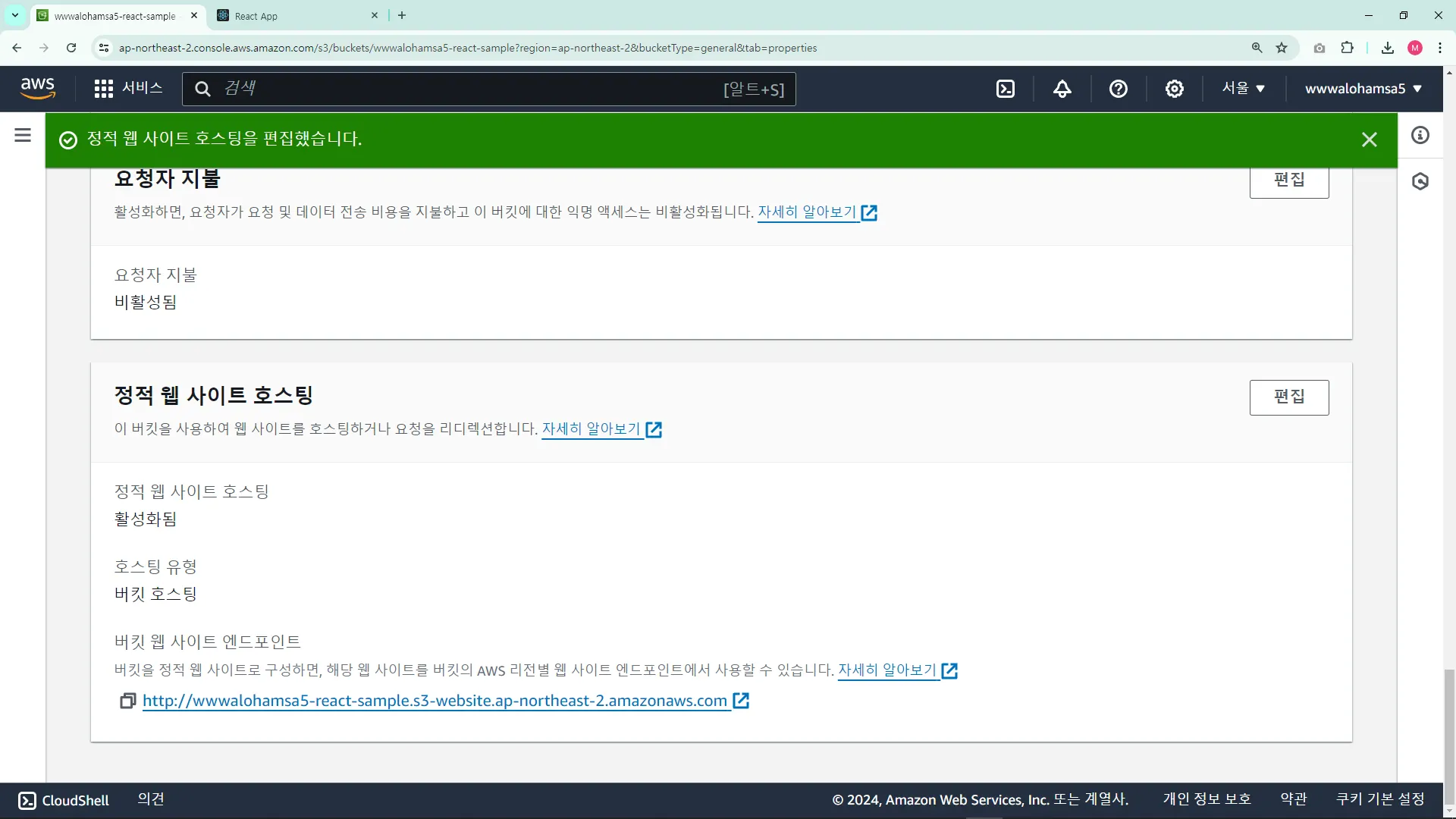Open the help question mark icon

point(1118,89)
